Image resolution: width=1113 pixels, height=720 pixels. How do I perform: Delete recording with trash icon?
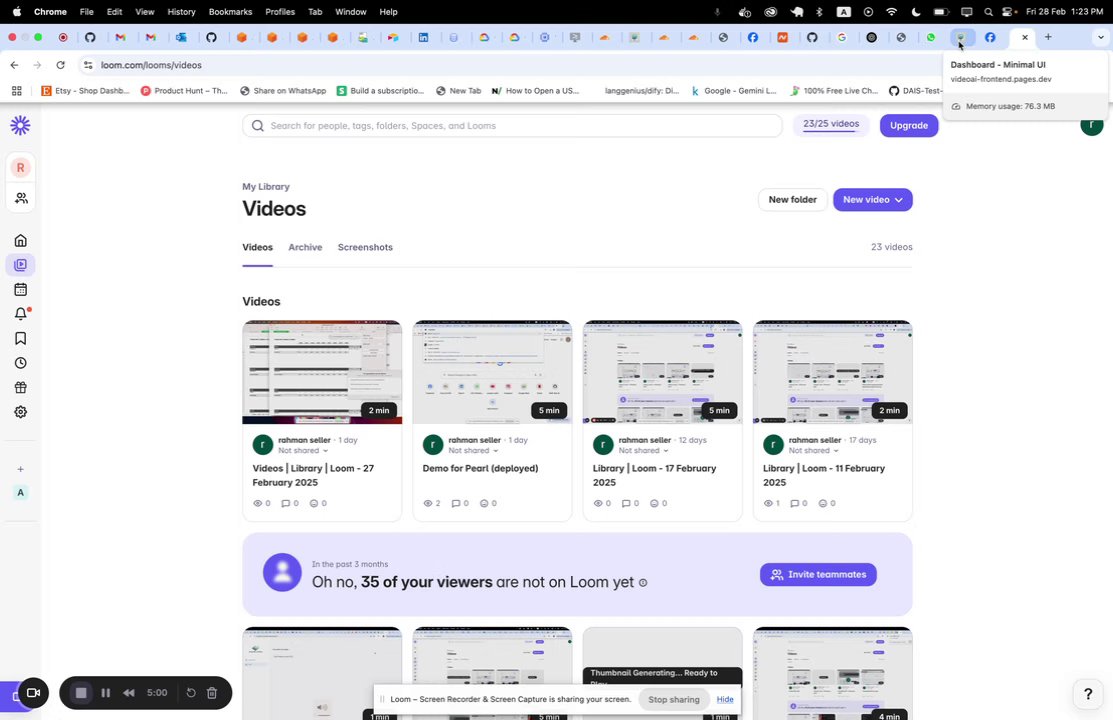(x=212, y=693)
